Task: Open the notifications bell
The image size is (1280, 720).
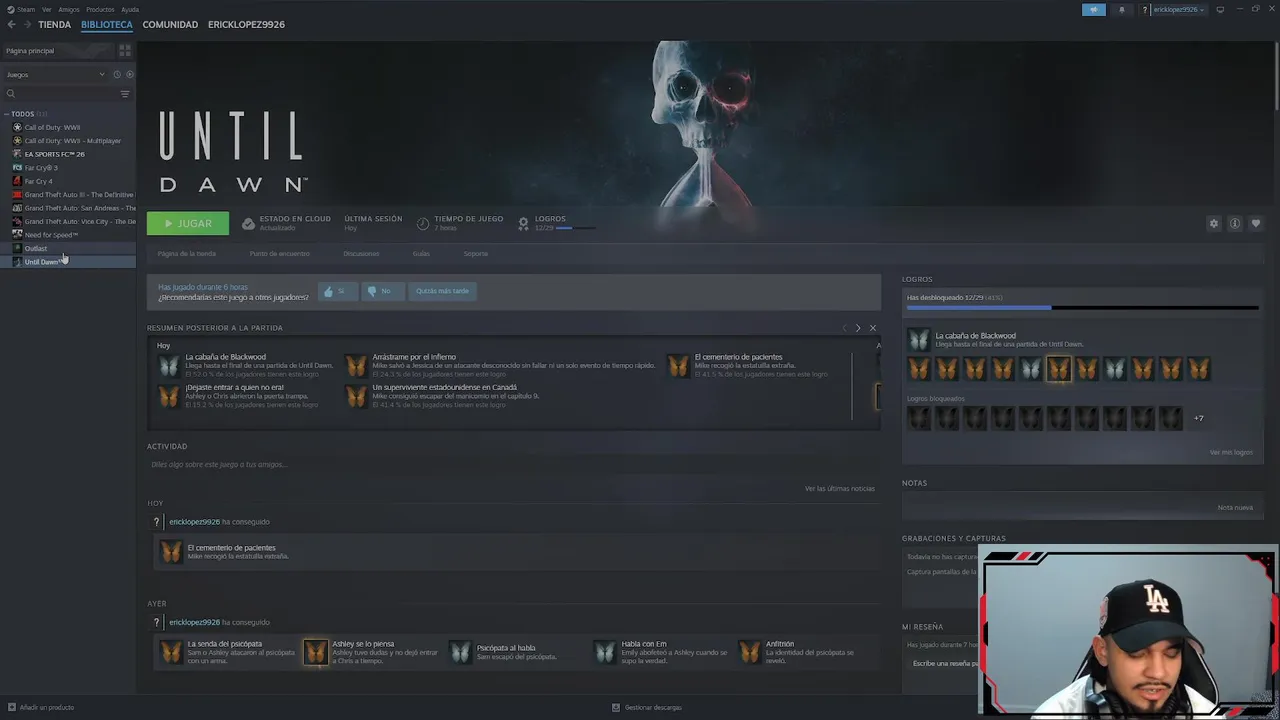Action: tap(1121, 9)
